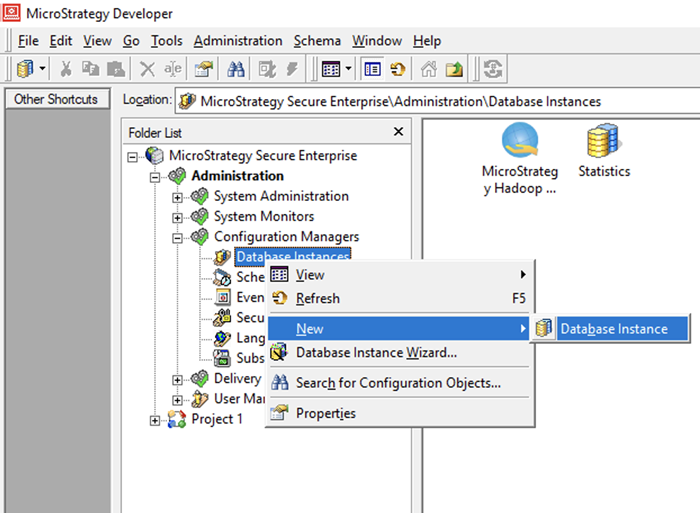Click the Home icon in toolbar
Screen dimensions: 700x513
(428, 69)
